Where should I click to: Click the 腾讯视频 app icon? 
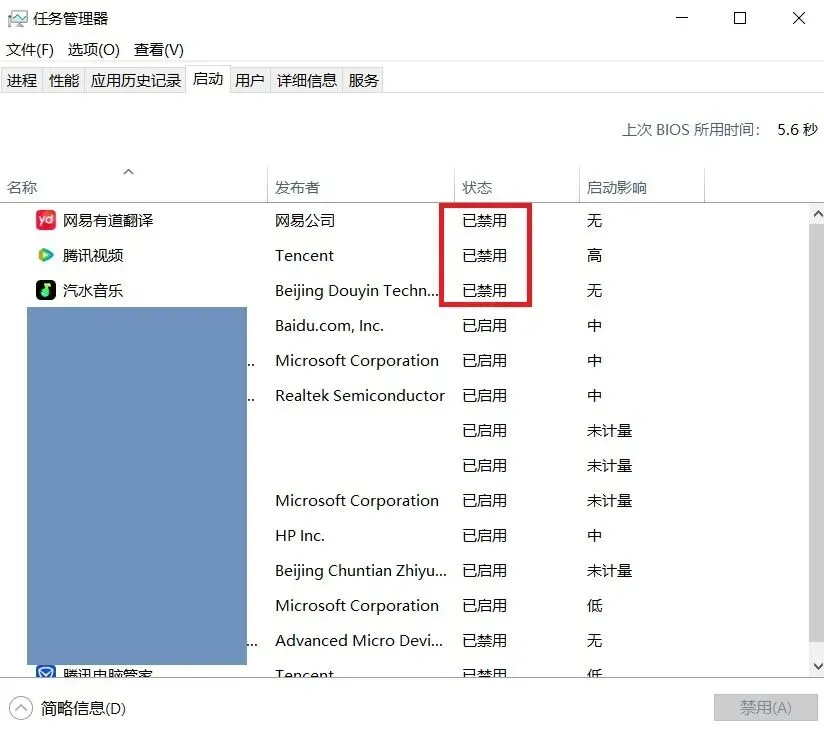tap(46, 255)
